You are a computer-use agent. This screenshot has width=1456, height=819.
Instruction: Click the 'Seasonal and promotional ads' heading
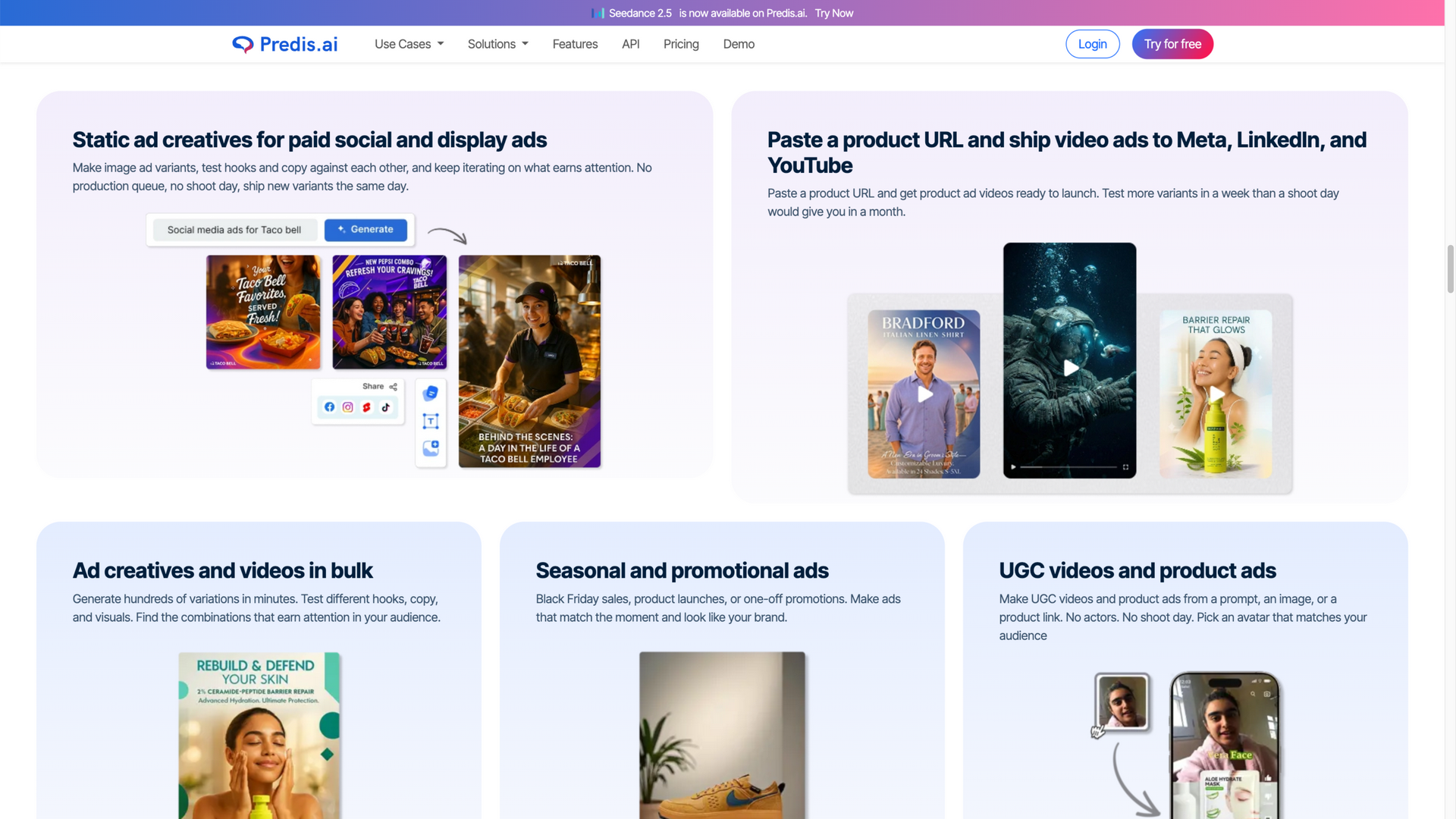pos(682,570)
